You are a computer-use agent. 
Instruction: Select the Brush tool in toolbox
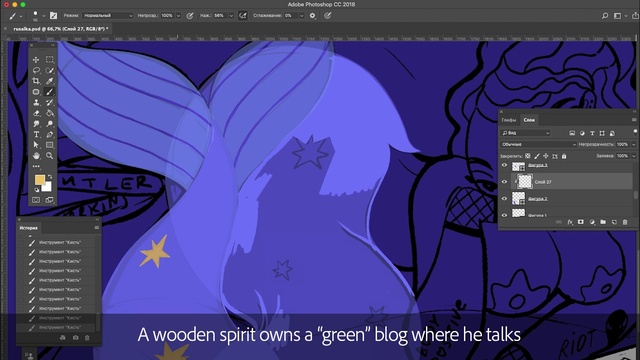coord(49,92)
